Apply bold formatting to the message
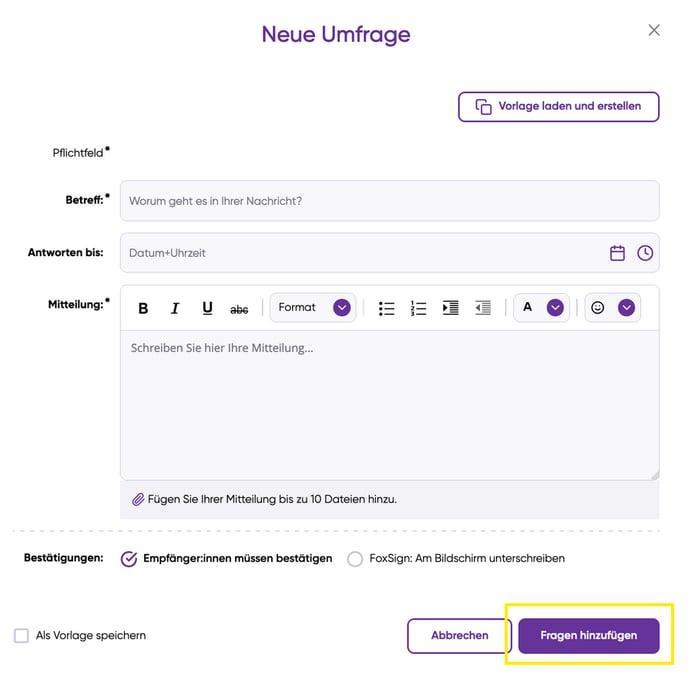The height and width of the screenshot is (681, 688). point(143,308)
